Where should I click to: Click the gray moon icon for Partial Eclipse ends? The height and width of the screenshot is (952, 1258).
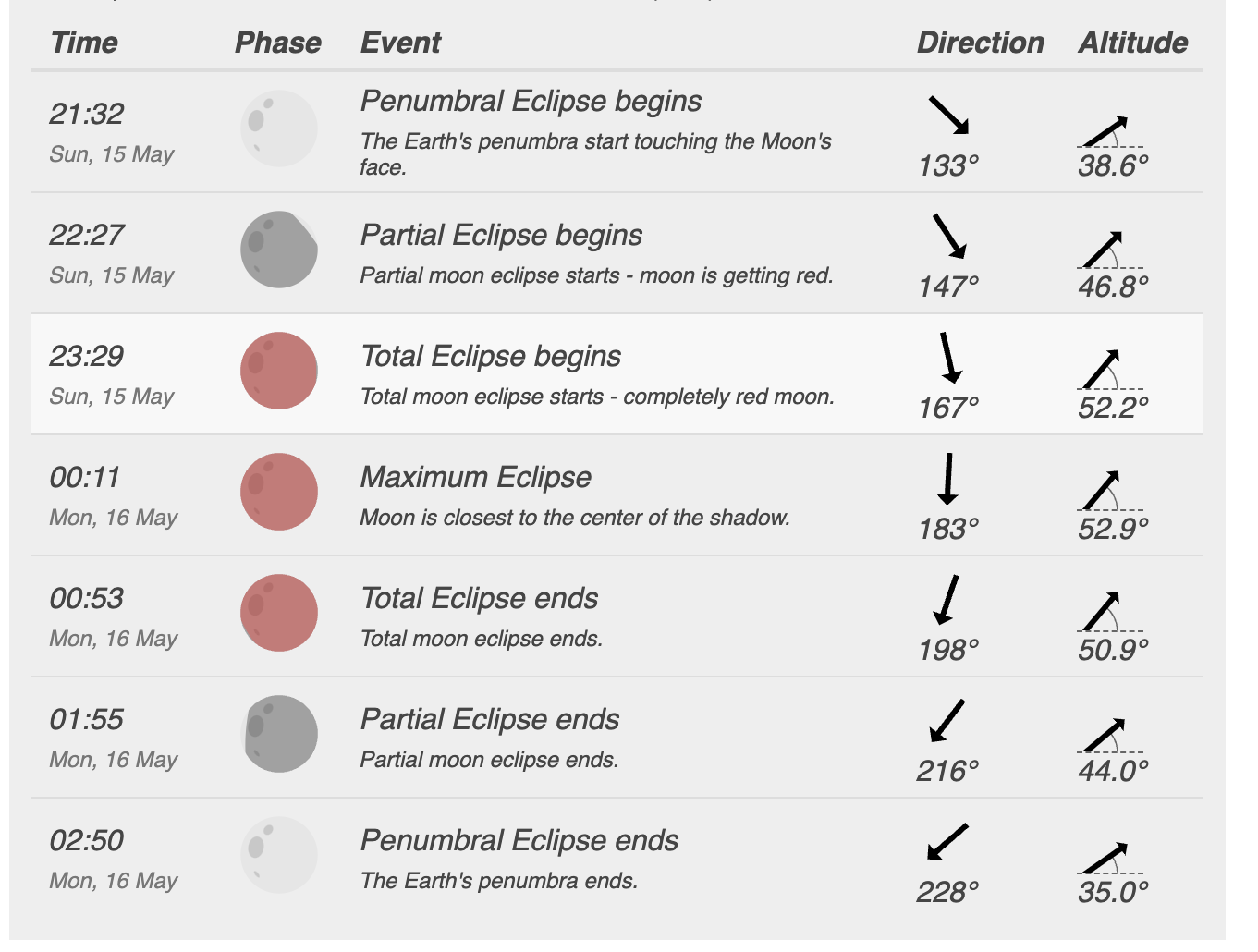point(279,734)
